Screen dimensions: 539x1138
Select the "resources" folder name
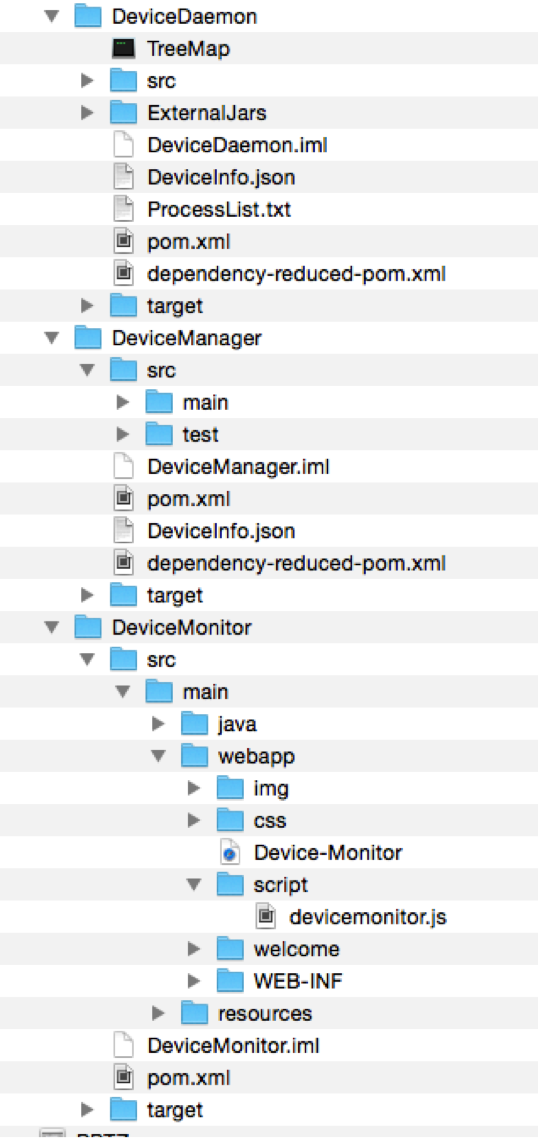pyautogui.click(x=265, y=1012)
